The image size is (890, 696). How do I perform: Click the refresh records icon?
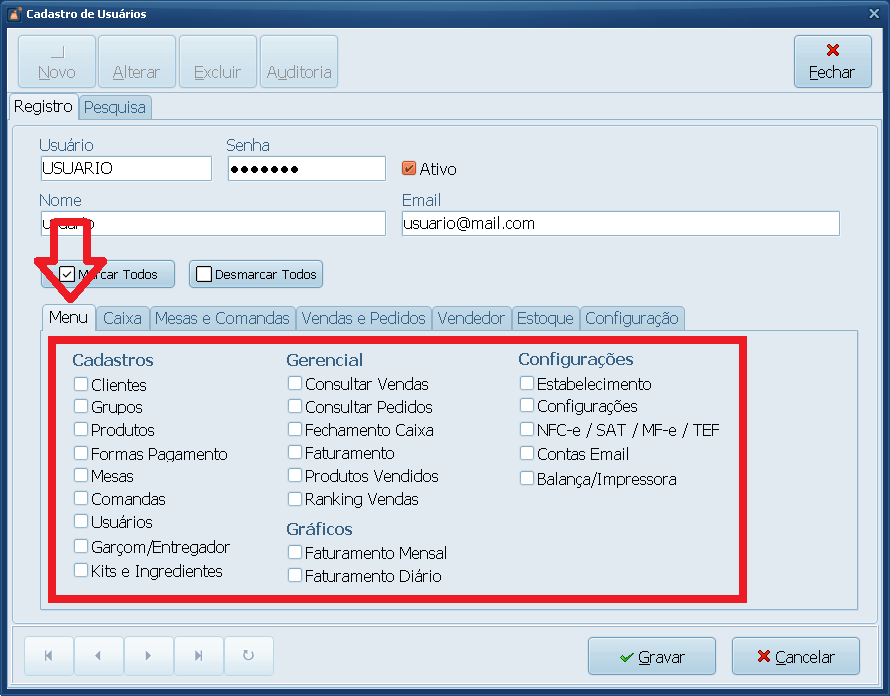click(248, 656)
